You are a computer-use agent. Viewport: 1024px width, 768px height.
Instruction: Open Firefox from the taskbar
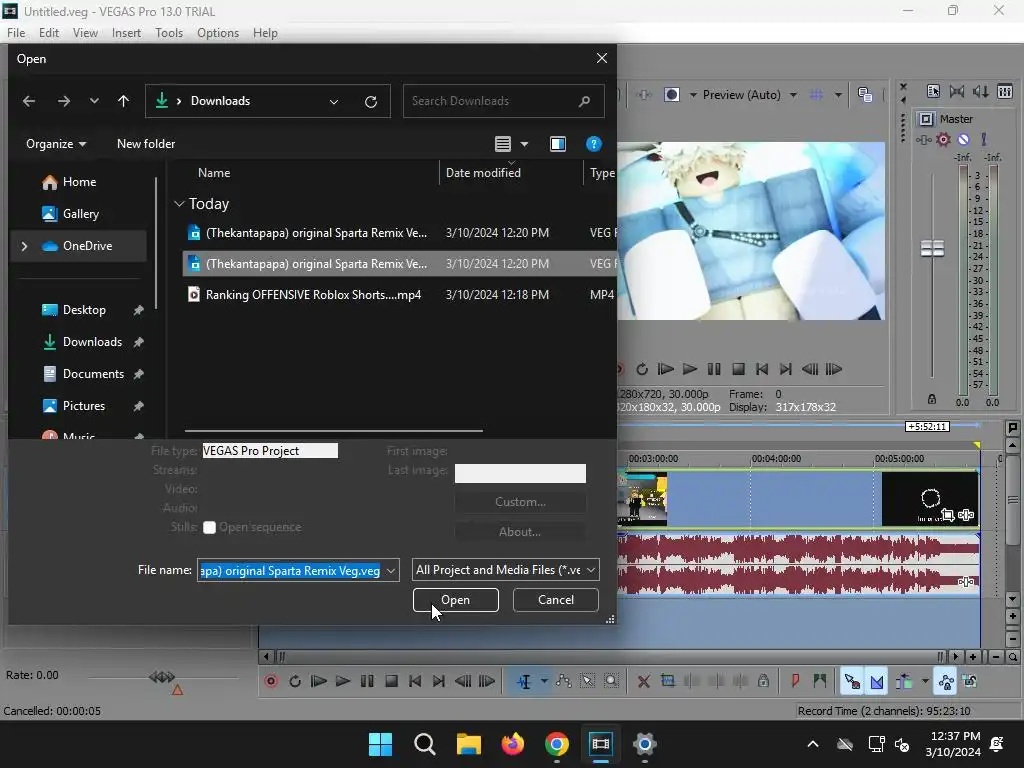(512, 744)
